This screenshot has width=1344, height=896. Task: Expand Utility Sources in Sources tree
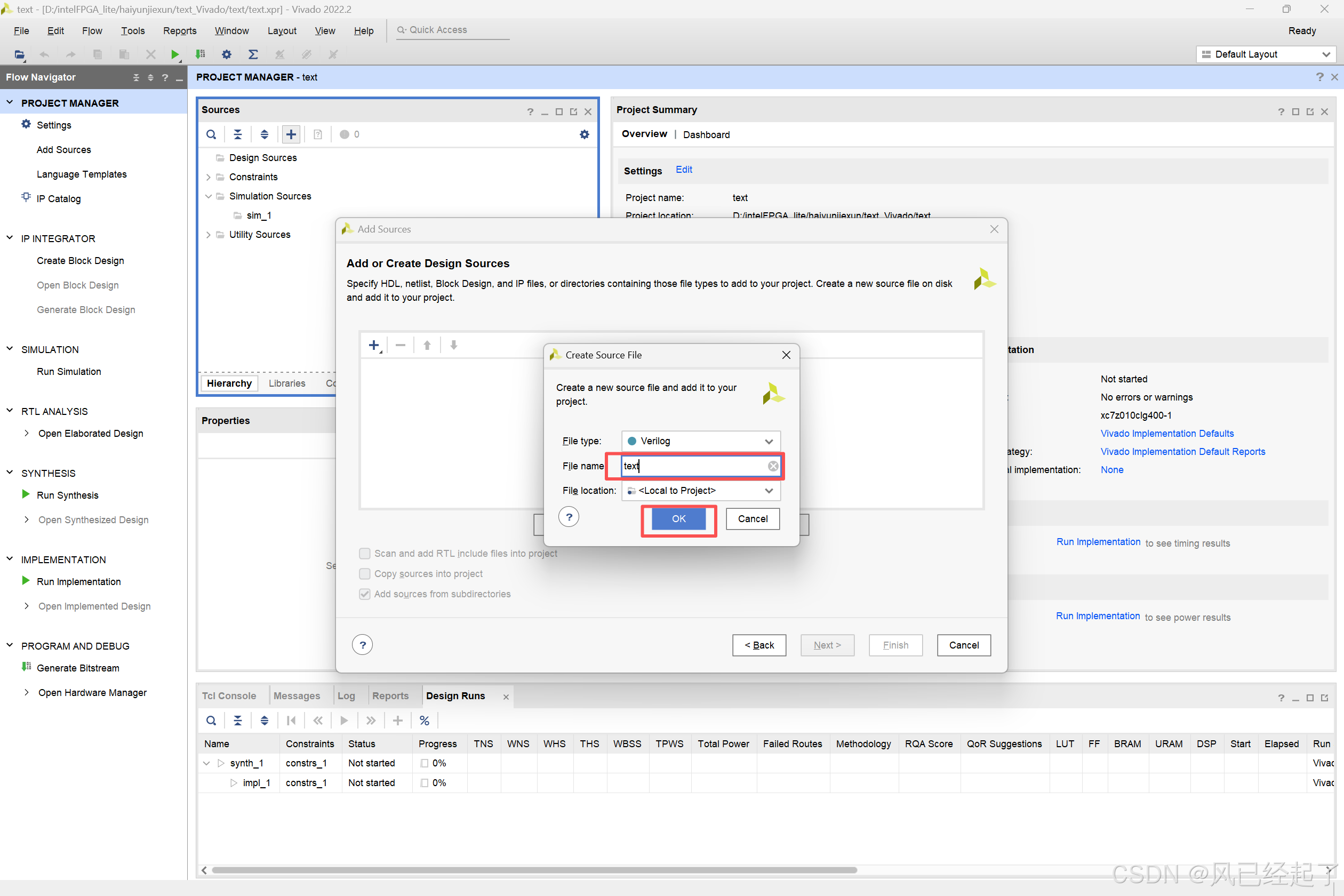tap(209, 235)
